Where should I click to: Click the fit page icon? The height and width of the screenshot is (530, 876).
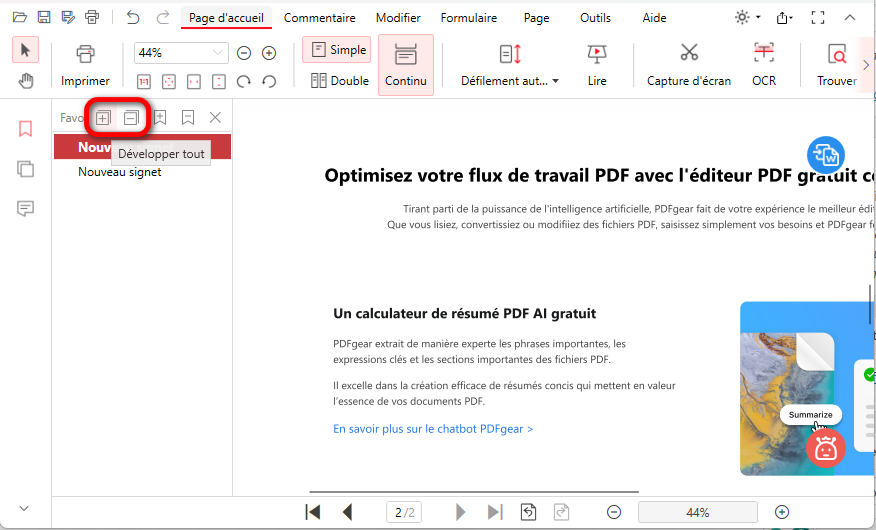coord(169,82)
